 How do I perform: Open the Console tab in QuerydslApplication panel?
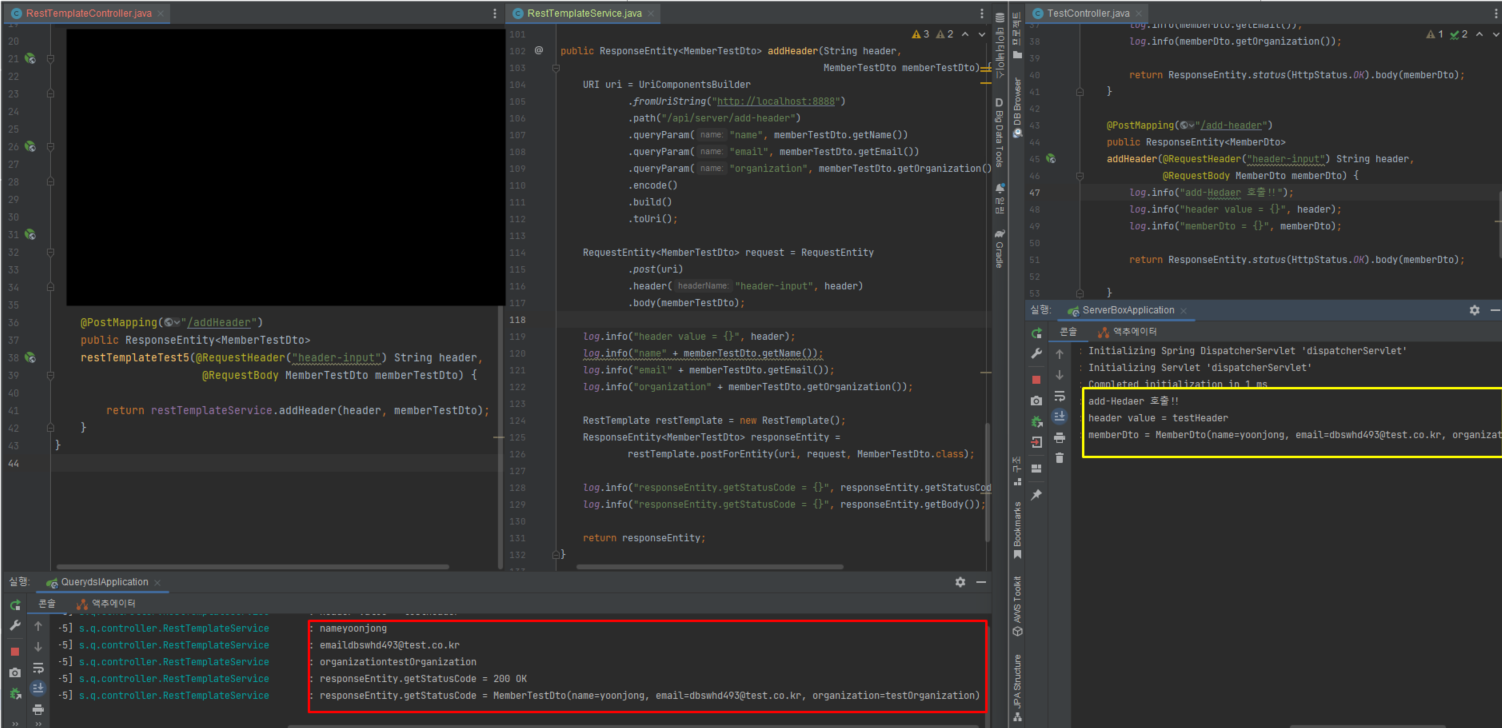point(47,603)
